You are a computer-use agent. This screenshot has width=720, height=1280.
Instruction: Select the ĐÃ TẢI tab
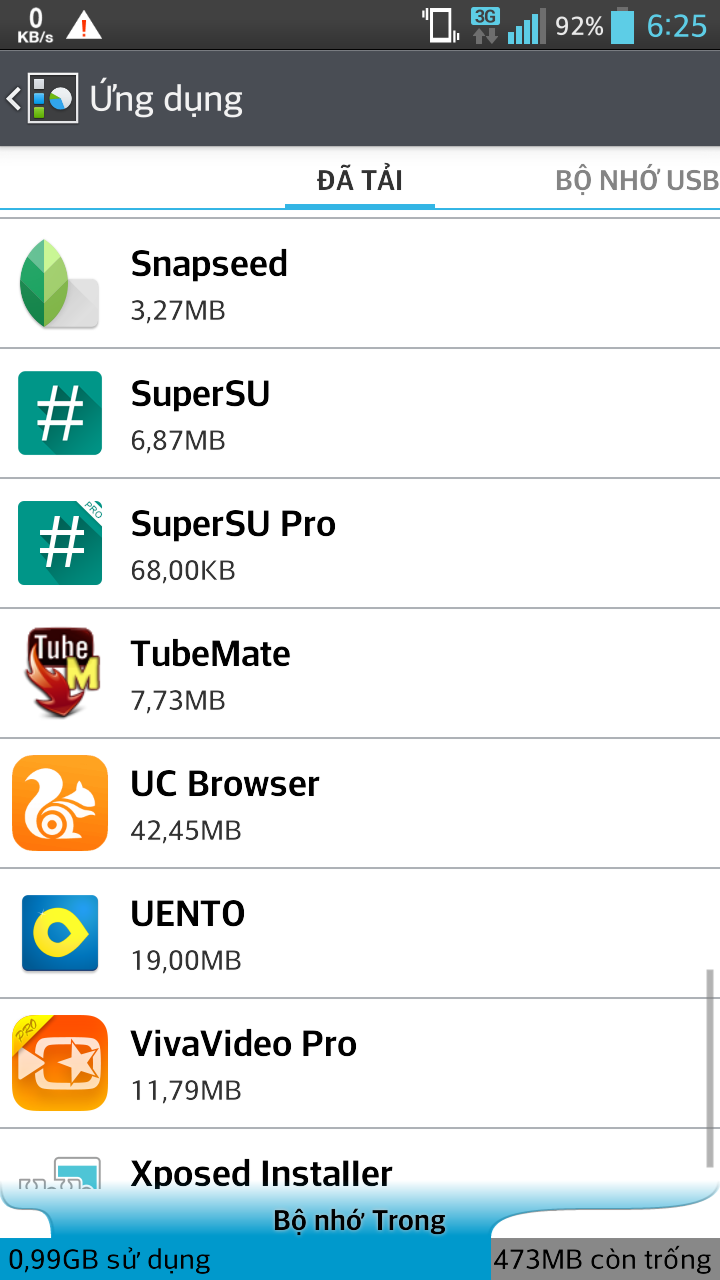pos(360,180)
